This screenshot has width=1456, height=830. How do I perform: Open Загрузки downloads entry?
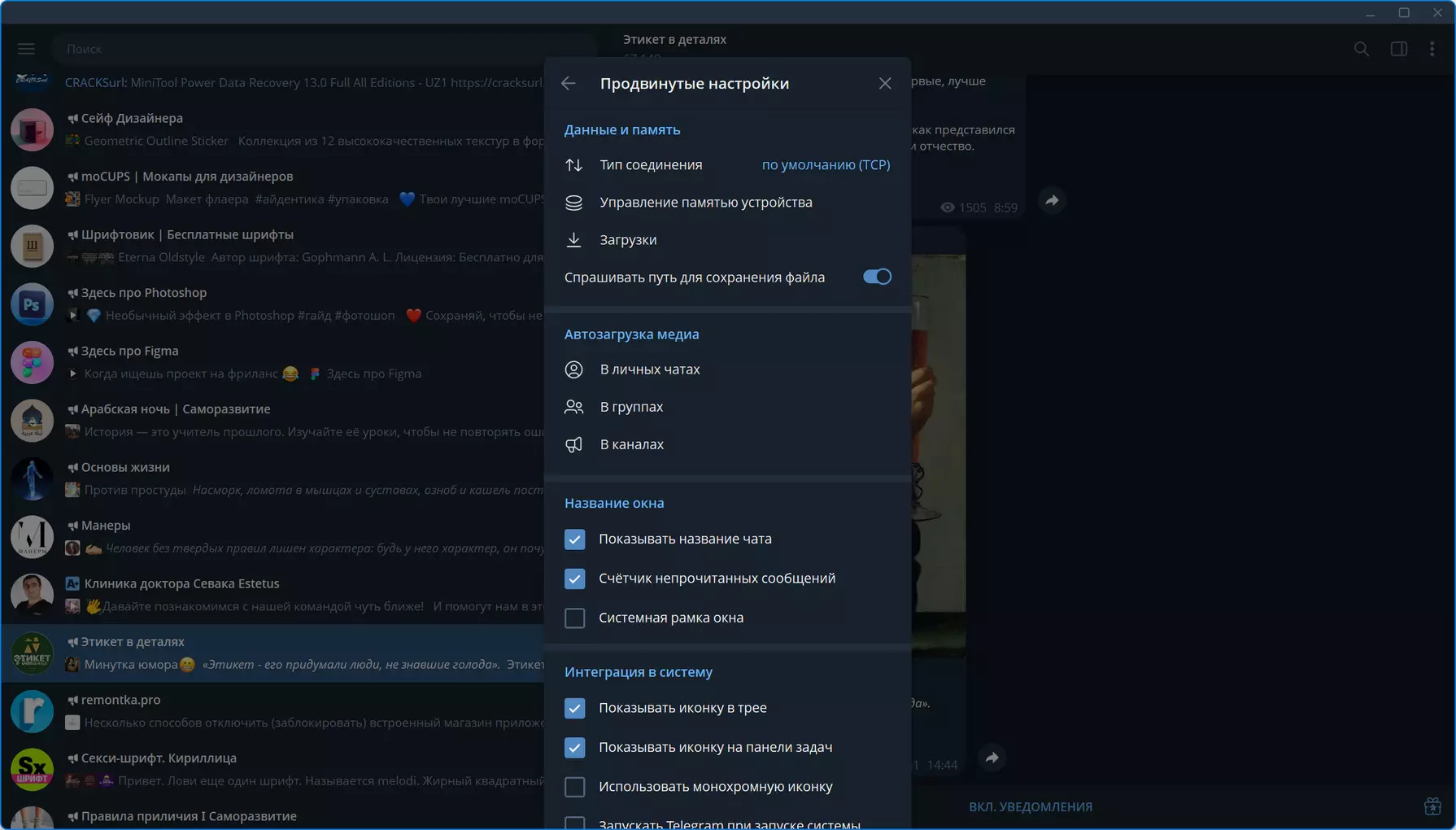727,239
